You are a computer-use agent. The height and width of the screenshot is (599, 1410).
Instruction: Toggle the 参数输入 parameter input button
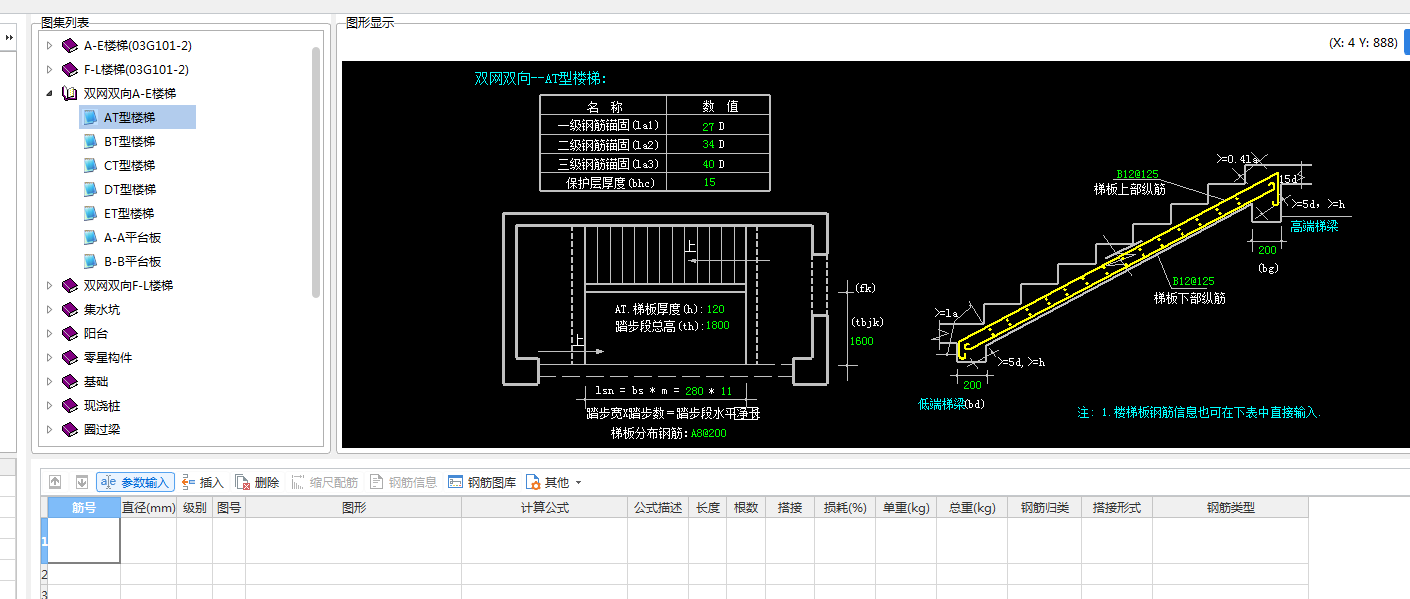point(136,482)
